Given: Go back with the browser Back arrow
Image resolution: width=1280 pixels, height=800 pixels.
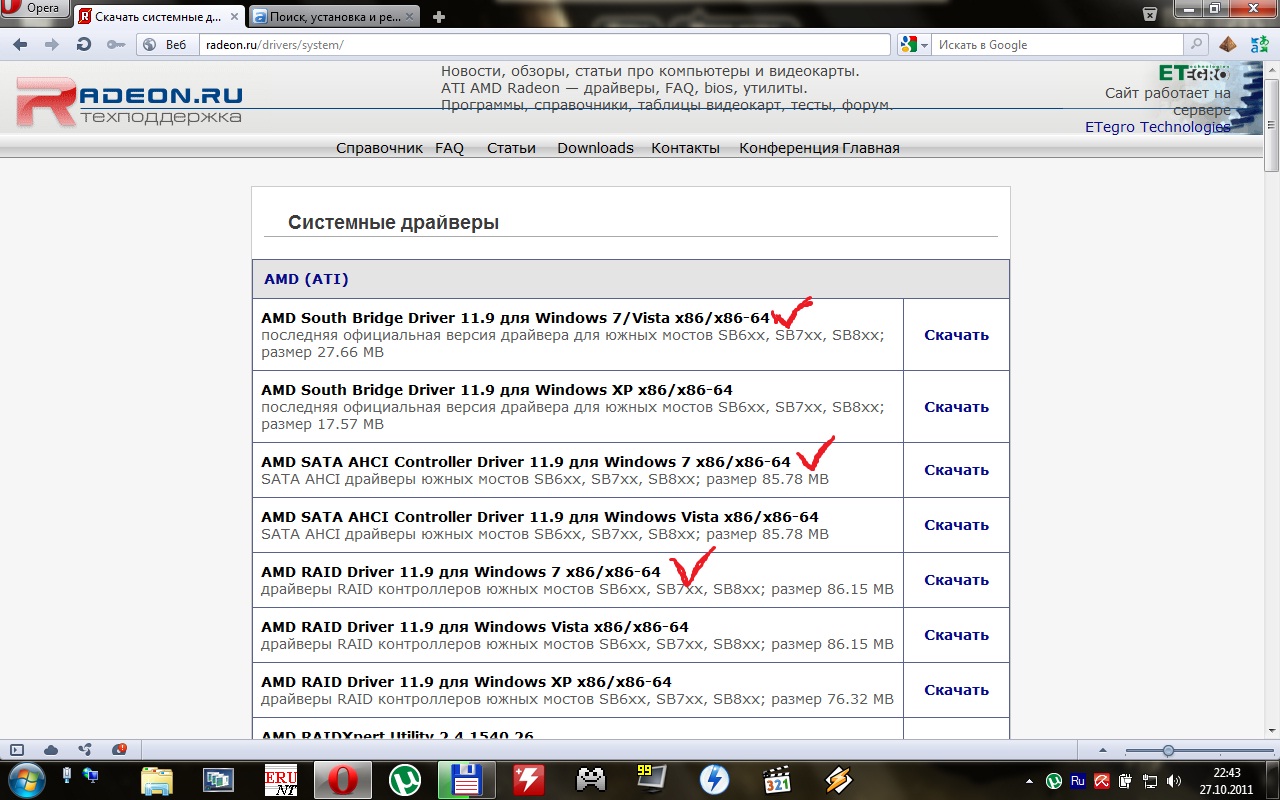Looking at the screenshot, I should (x=20, y=45).
